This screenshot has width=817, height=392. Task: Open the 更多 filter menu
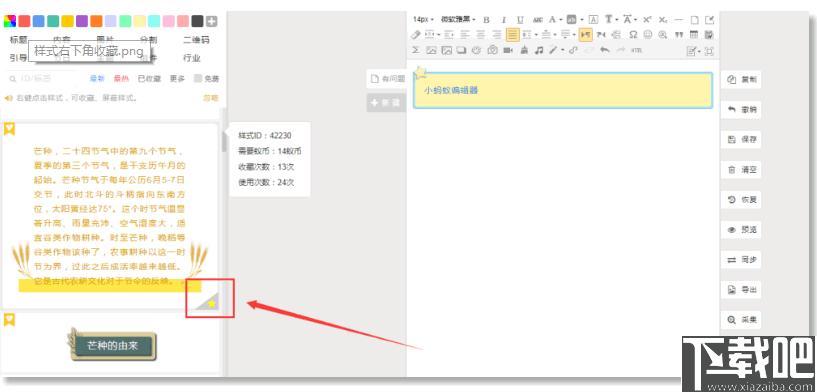click(177, 79)
